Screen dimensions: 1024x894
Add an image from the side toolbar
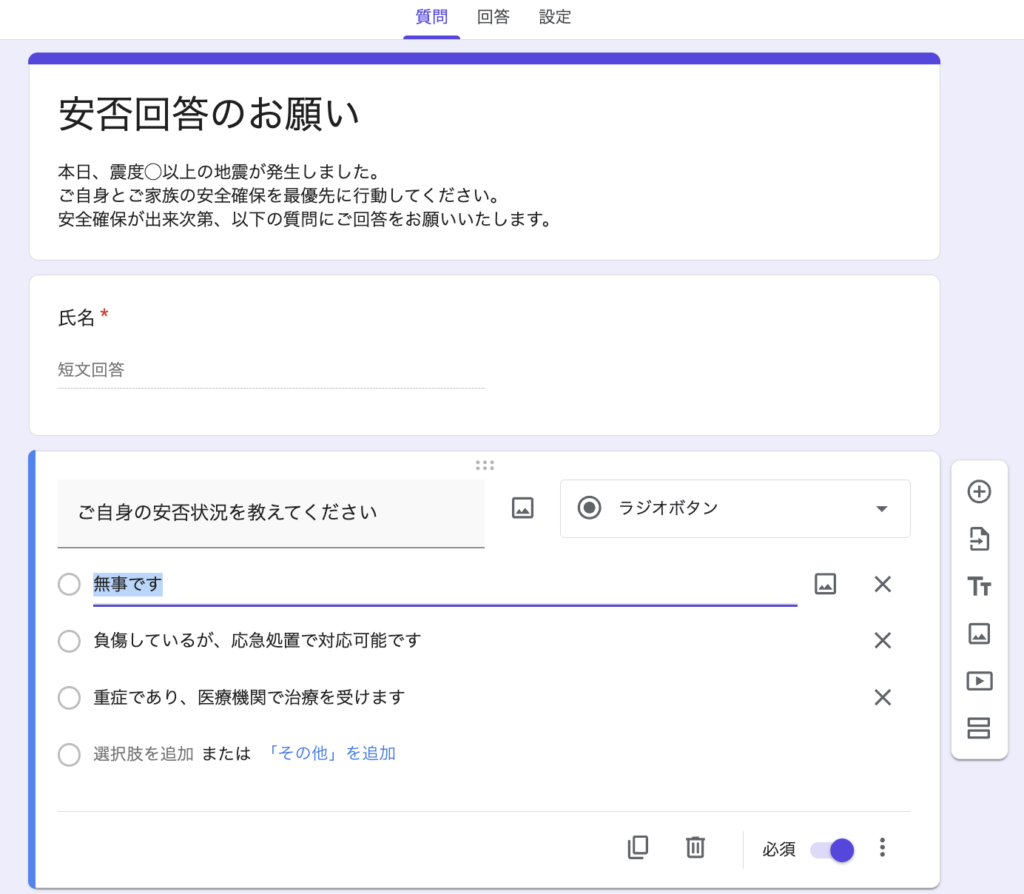[979, 633]
